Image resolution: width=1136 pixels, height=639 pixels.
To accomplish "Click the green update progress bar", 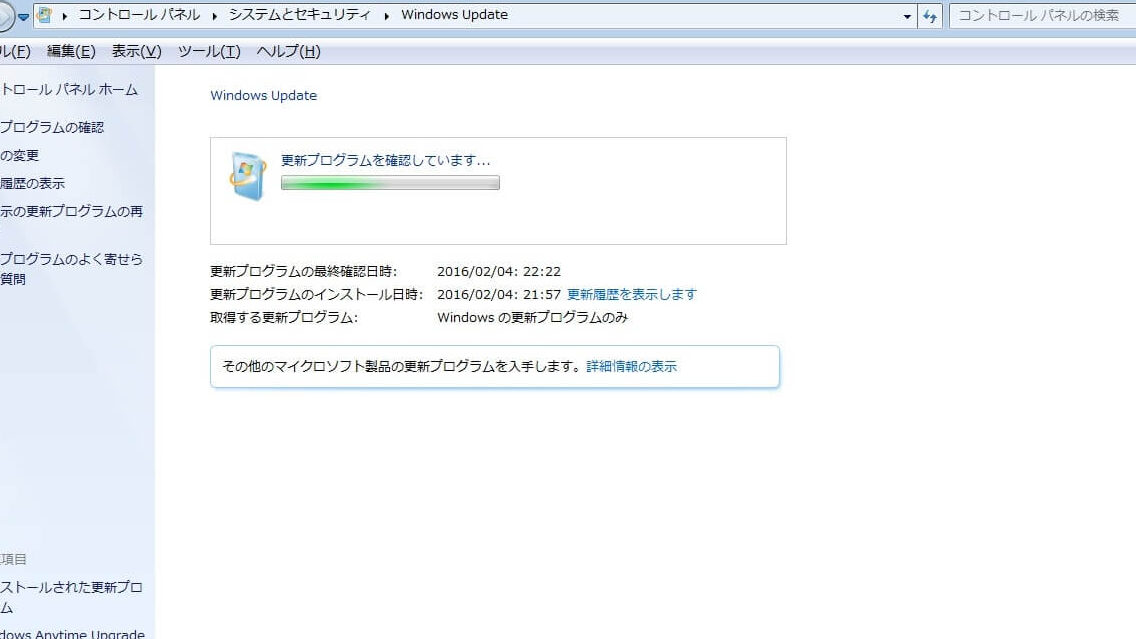I will click(389, 182).
